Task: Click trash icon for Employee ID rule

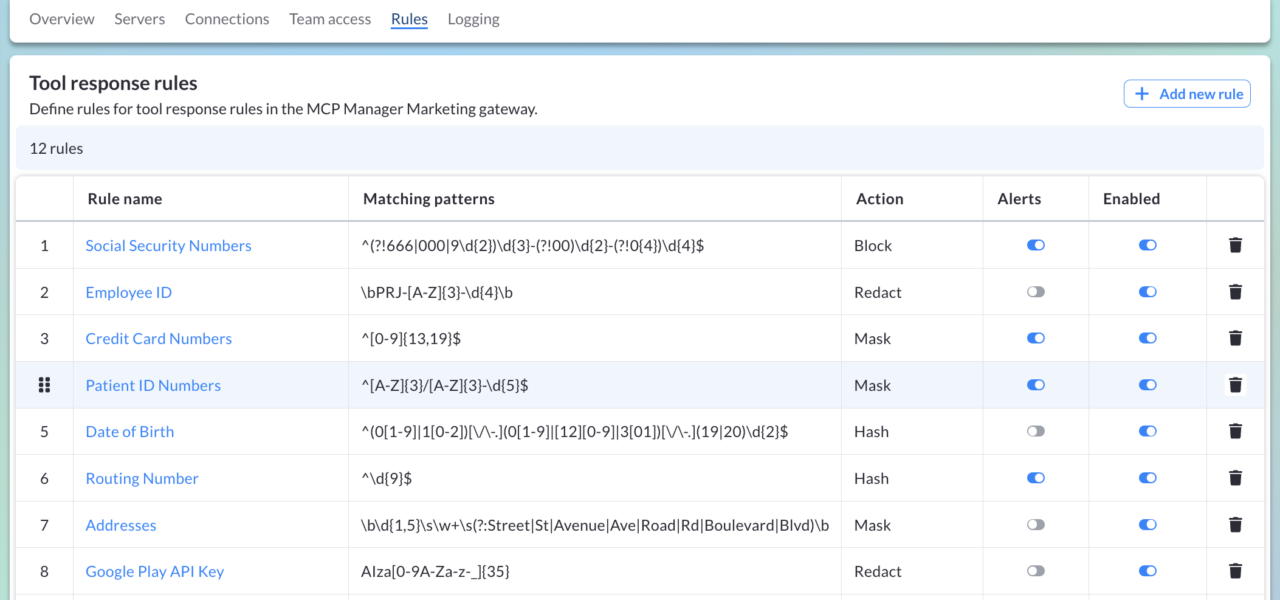Action: click(x=1235, y=292)
